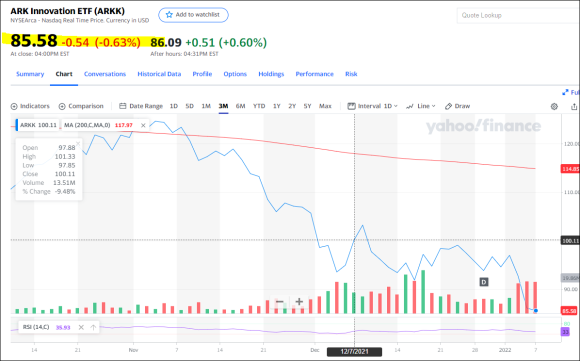Select 1D date range

point(173,106)
